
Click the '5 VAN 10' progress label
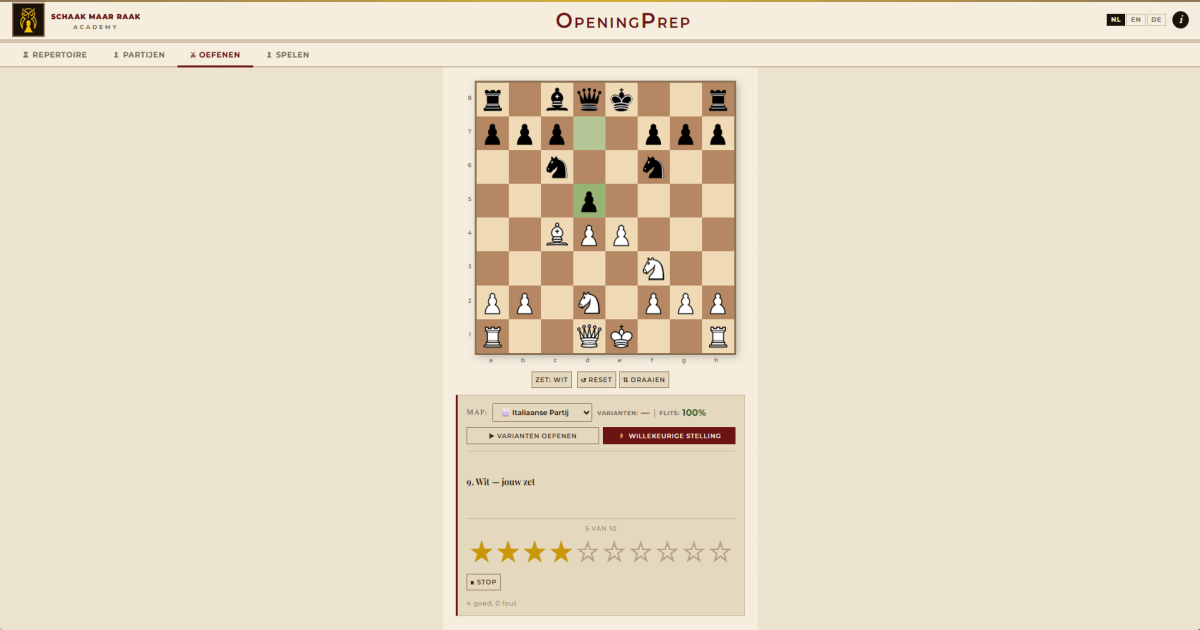tap(601, 528)
